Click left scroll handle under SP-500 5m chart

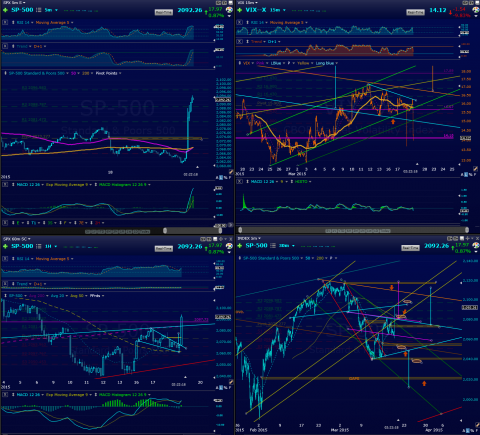coord(165,230)
